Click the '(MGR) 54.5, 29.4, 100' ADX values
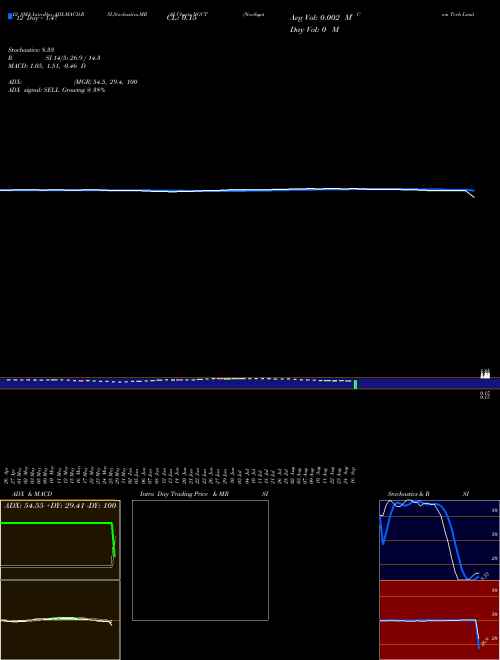 (105, 82)
